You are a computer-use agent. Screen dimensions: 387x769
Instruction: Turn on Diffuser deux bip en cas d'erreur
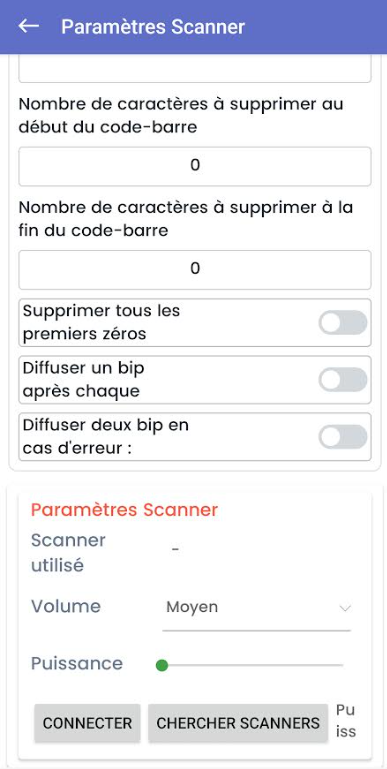[342, 437]
